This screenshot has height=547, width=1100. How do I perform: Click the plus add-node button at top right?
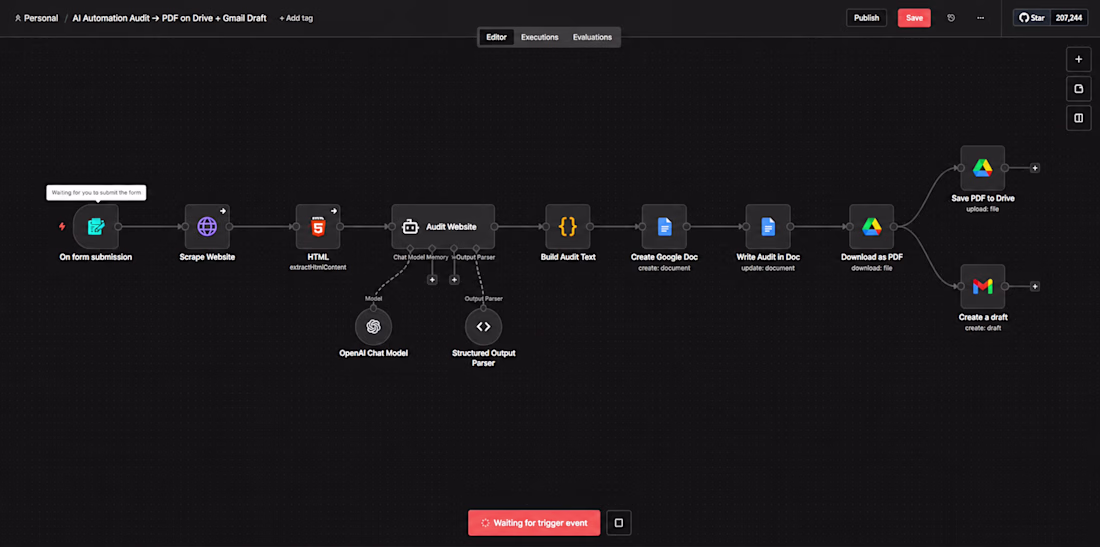coord(1078,59)
